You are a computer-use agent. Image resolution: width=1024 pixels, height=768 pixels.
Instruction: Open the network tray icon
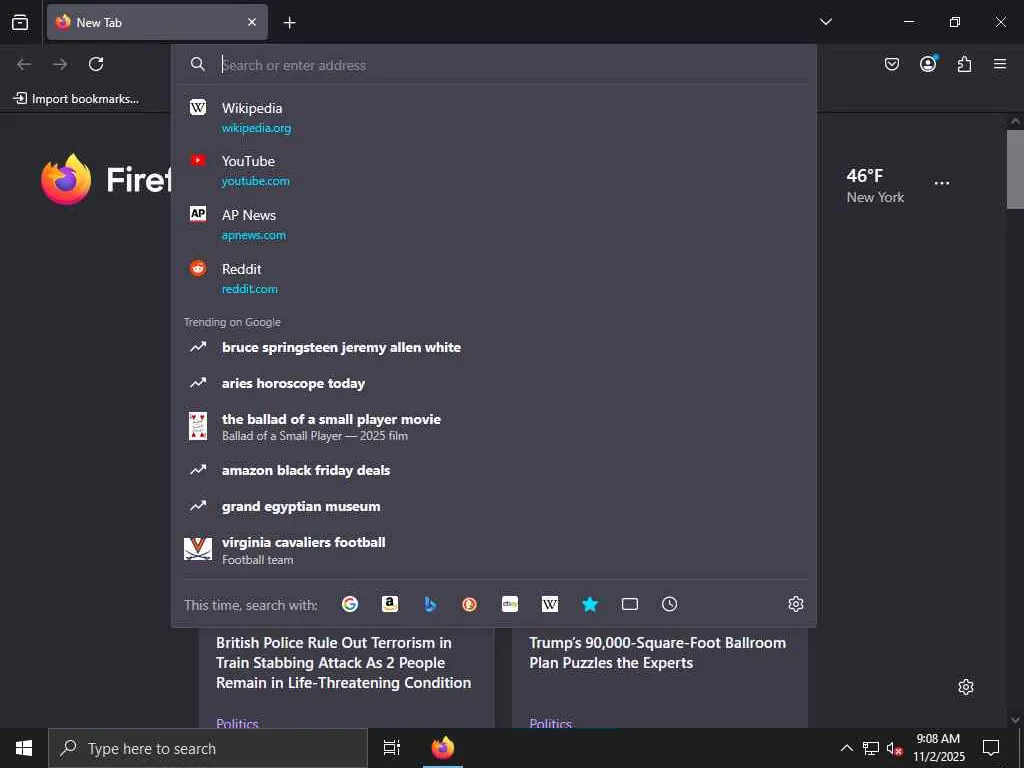[871, 748]
